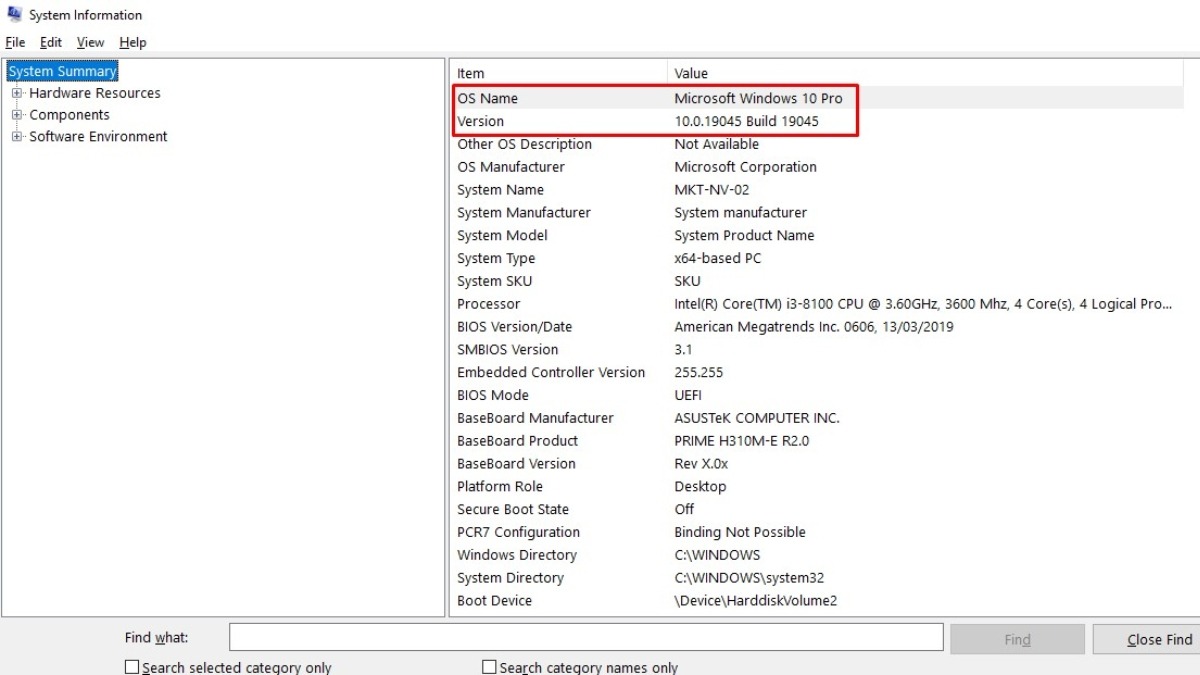This screenshot has height=675, width=1200.
Task: Toggle 'Search category names only' checkbox
Action: [489, 667]
